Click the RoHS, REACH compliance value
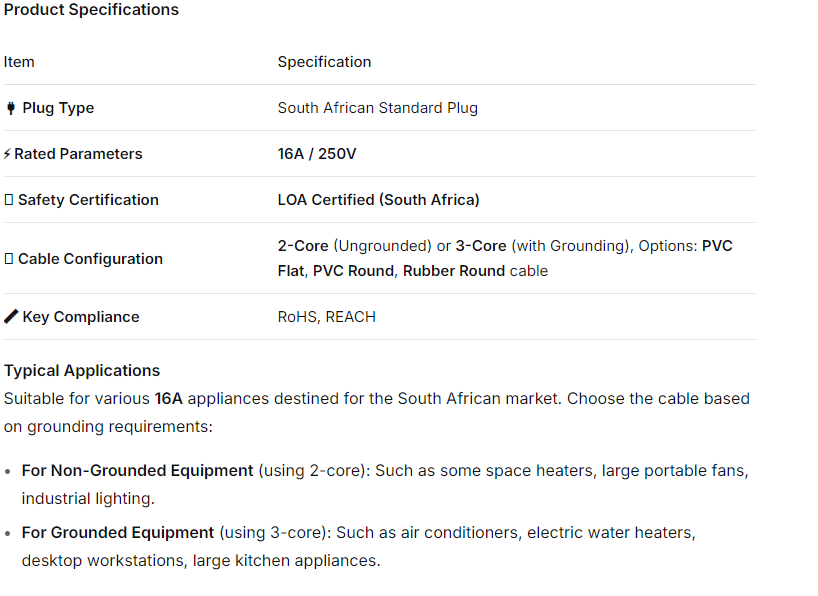 tap(326, 317)
